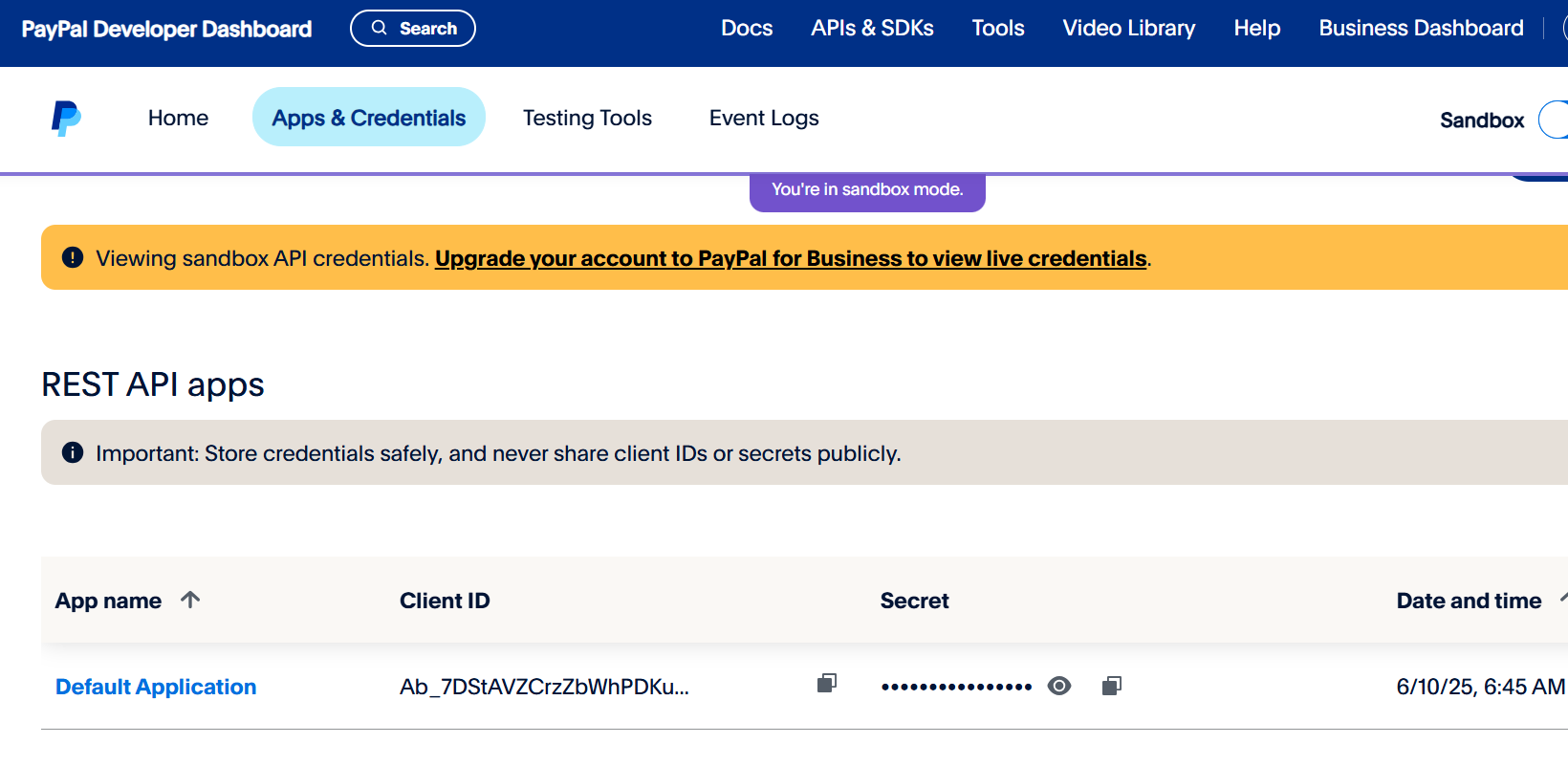The width and height of the screenshot is (1568, 766).
Task: Sort by App name arrow
Action: pyautogui.click(x=190, y=600)
